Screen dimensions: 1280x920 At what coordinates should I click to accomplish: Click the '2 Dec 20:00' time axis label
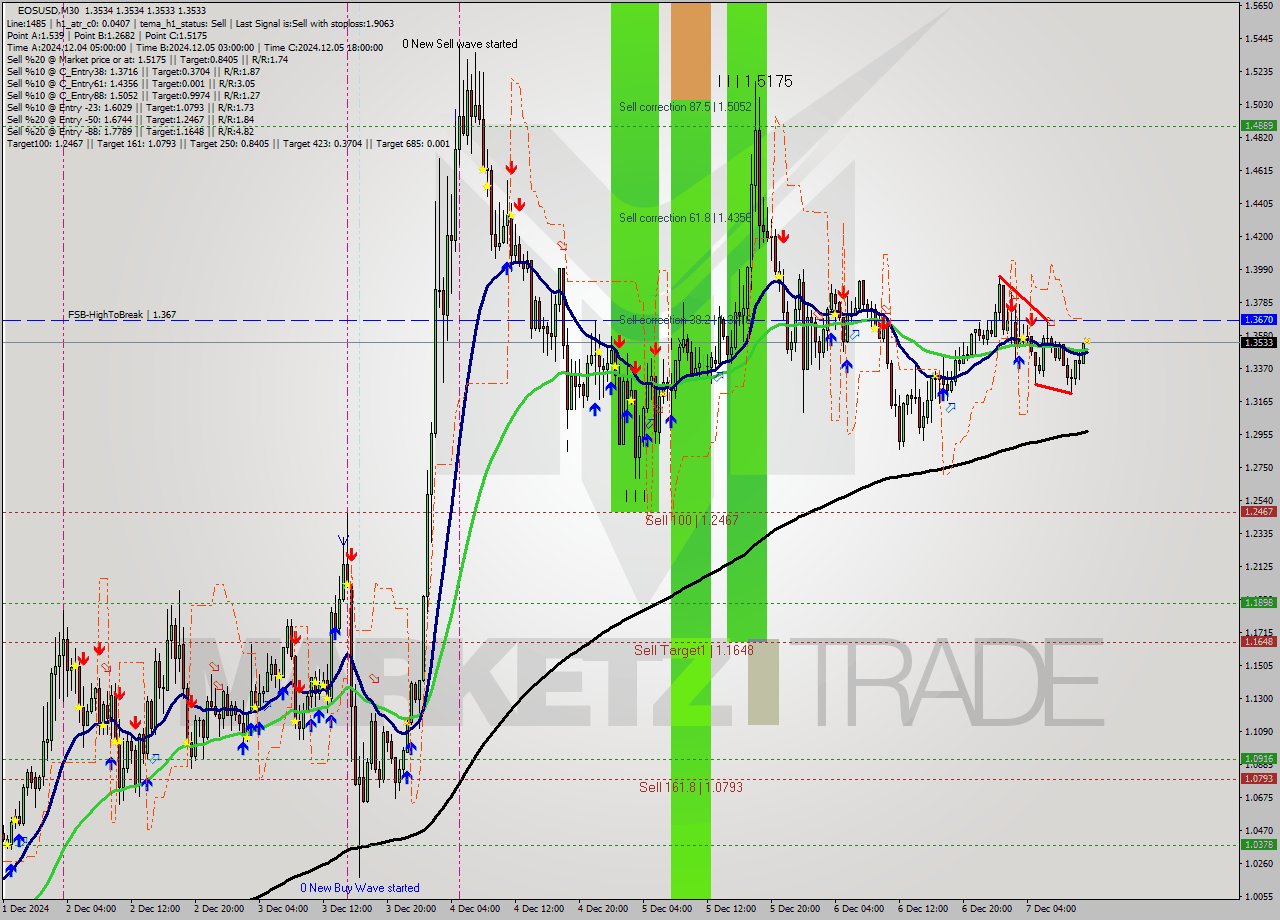[219, 909]
